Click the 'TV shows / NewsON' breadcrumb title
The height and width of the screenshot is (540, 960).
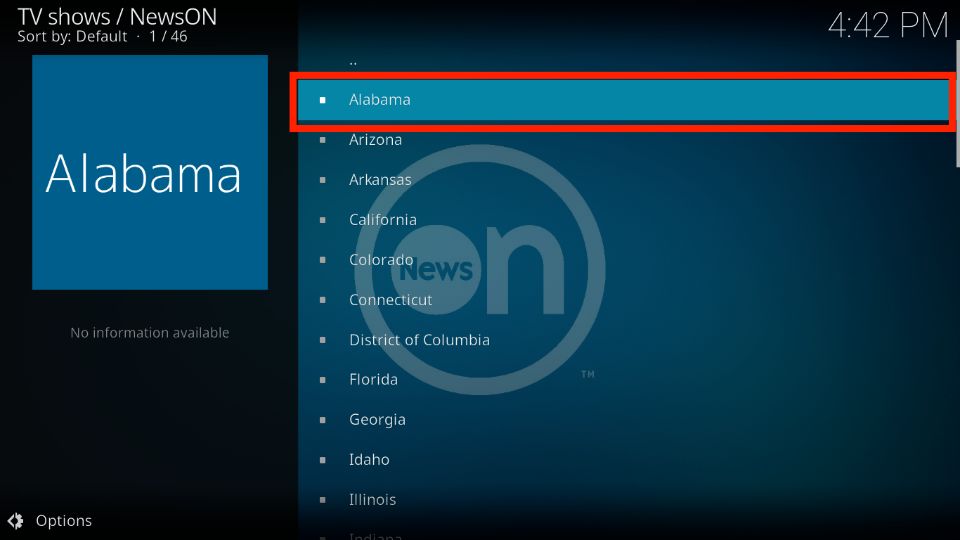pos(117,17)
